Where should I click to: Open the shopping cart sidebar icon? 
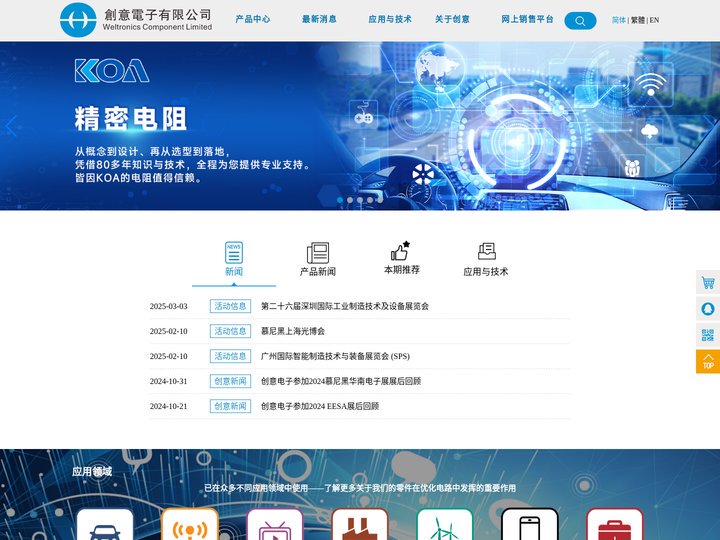[x=708, y=282]
